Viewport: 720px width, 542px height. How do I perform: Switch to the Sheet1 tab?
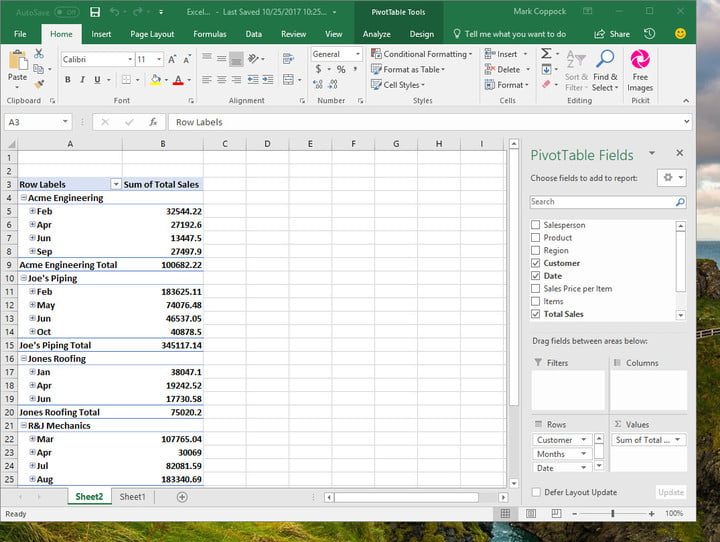click(x=132, y=497)
